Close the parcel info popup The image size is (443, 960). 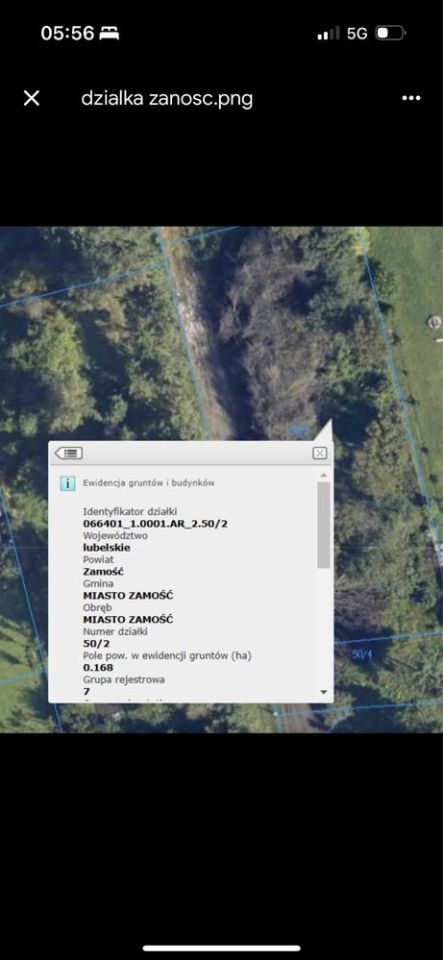[x=319, y=453]
